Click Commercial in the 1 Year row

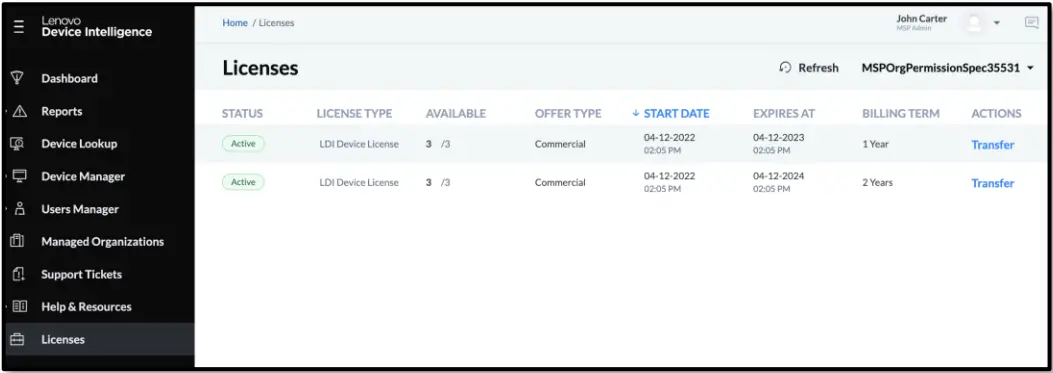tap(560, 144)
